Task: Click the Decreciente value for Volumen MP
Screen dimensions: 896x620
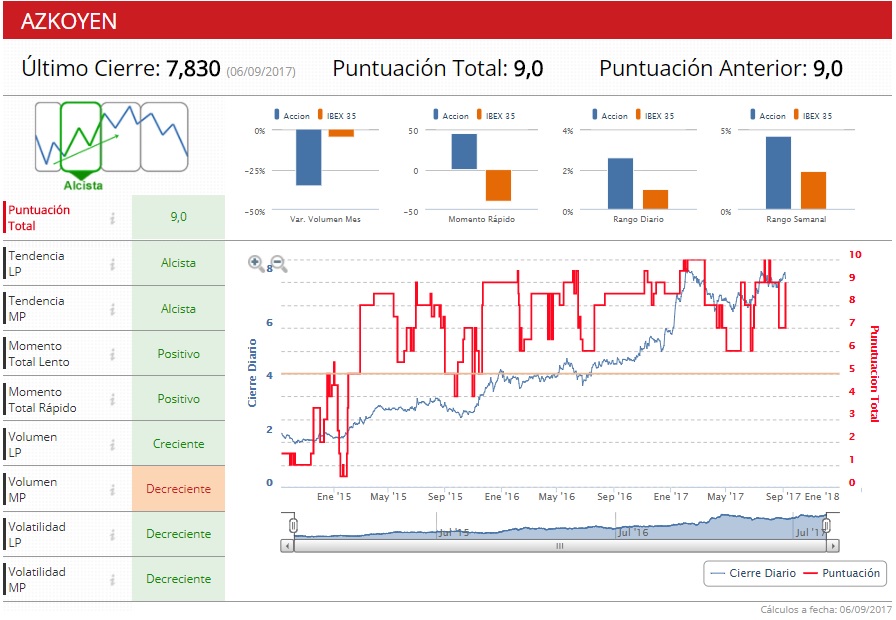Action: (x=178, y=489)
